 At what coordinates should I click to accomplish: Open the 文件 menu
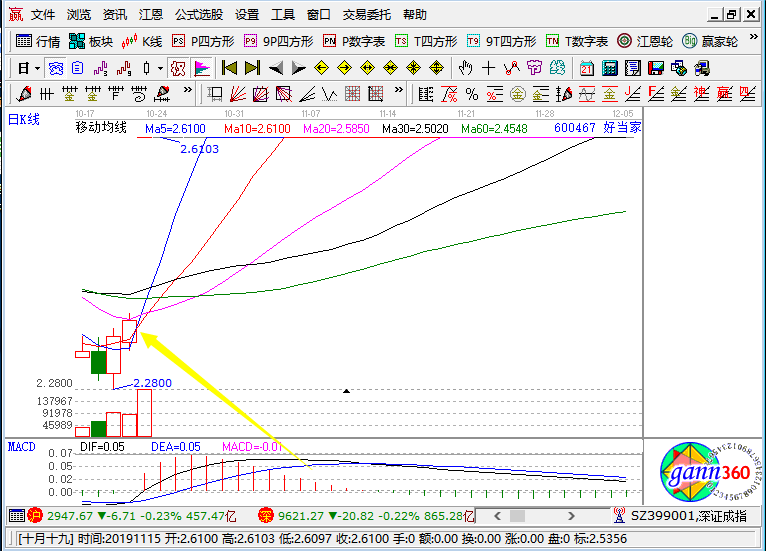coord(43,15)
